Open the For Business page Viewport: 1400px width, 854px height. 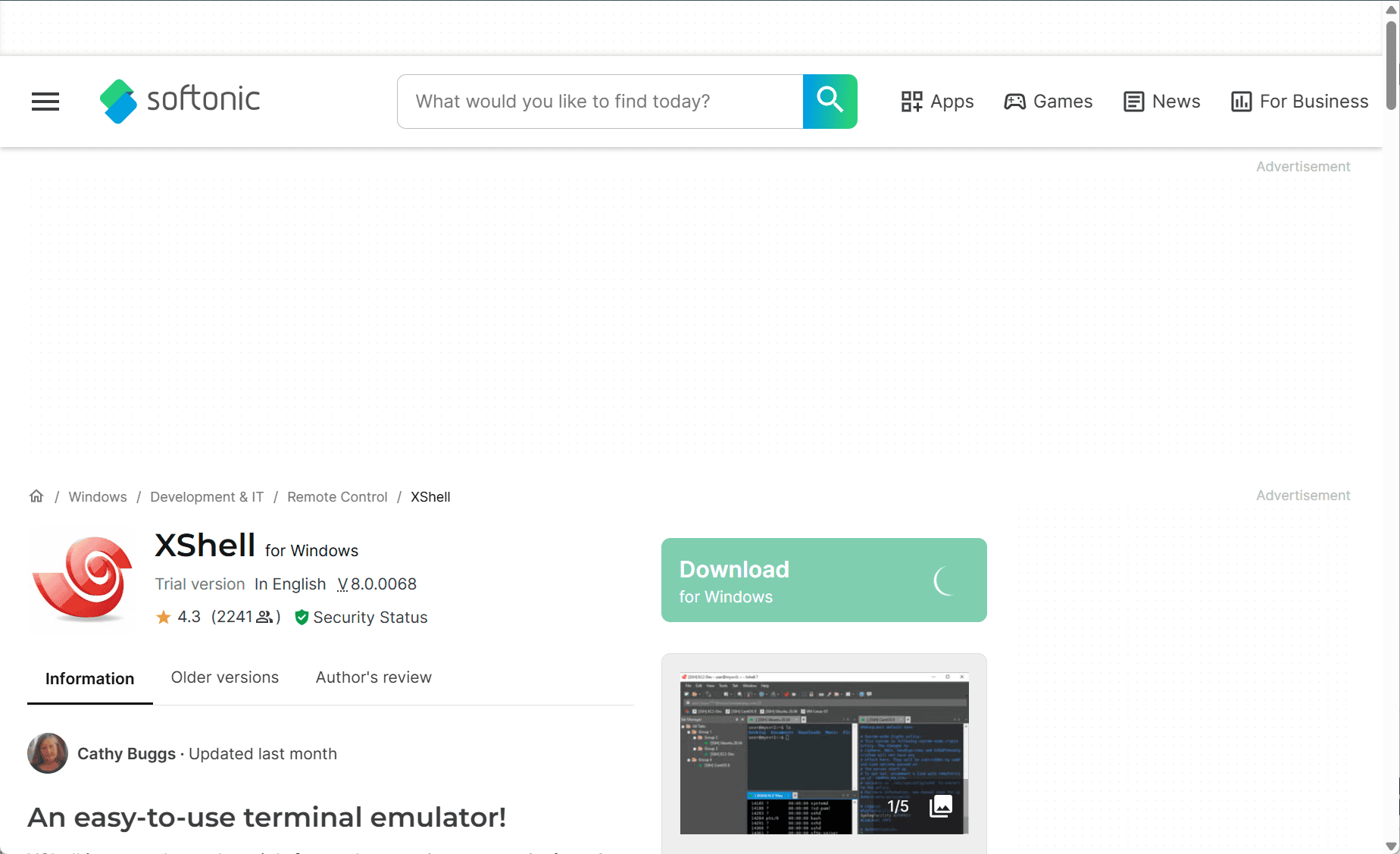[x=1300, y=102]
